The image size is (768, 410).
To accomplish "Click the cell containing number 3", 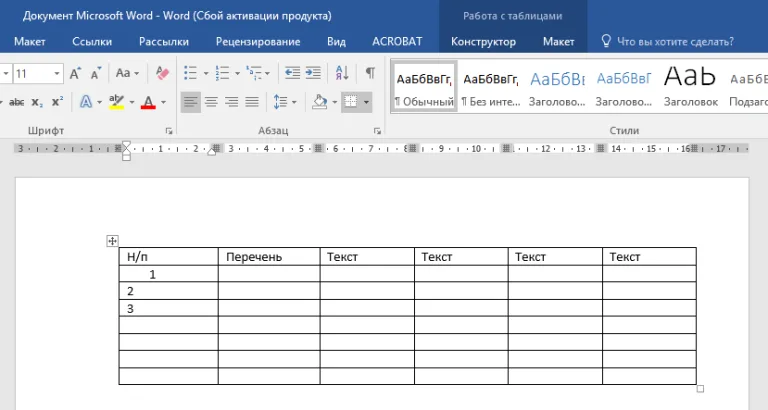I will point(168,308).
